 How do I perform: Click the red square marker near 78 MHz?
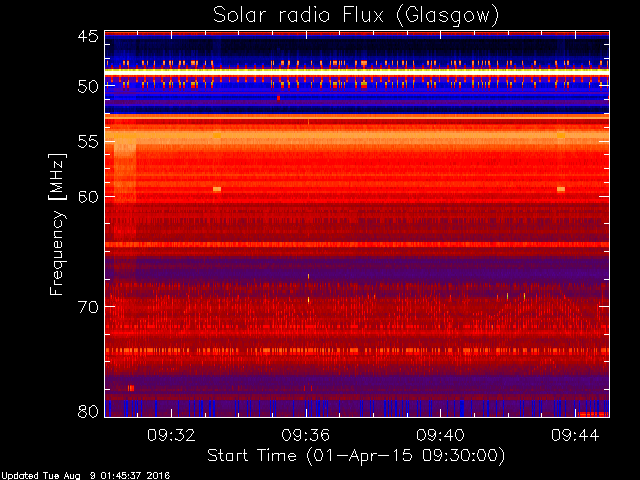click(x=131, y=388)
